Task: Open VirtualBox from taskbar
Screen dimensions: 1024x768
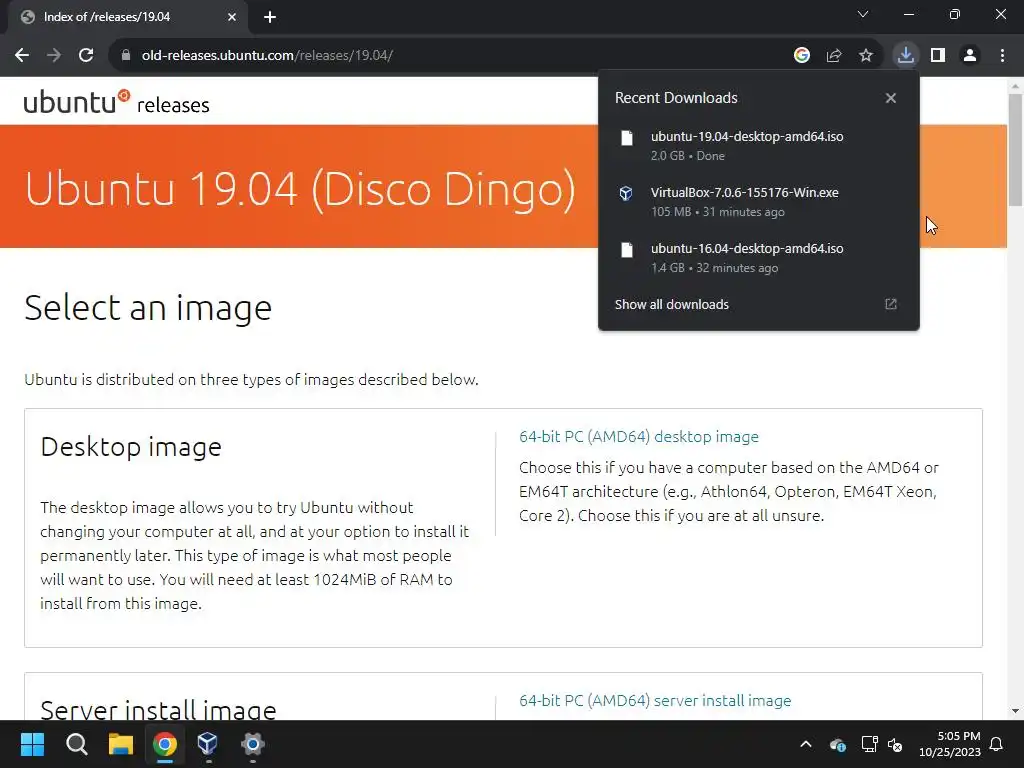Action: pyautogui.click(x=208, y=744)
